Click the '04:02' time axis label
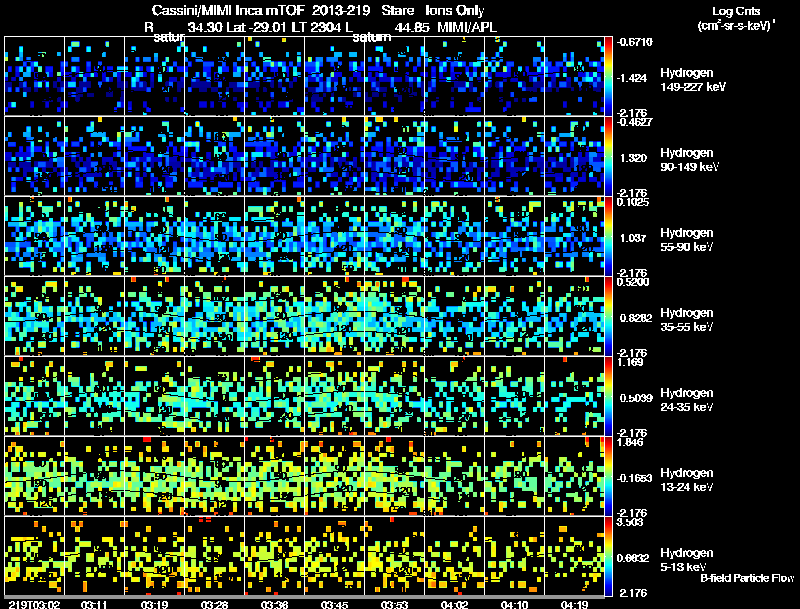The image size is (800, 609). point(454,604)
